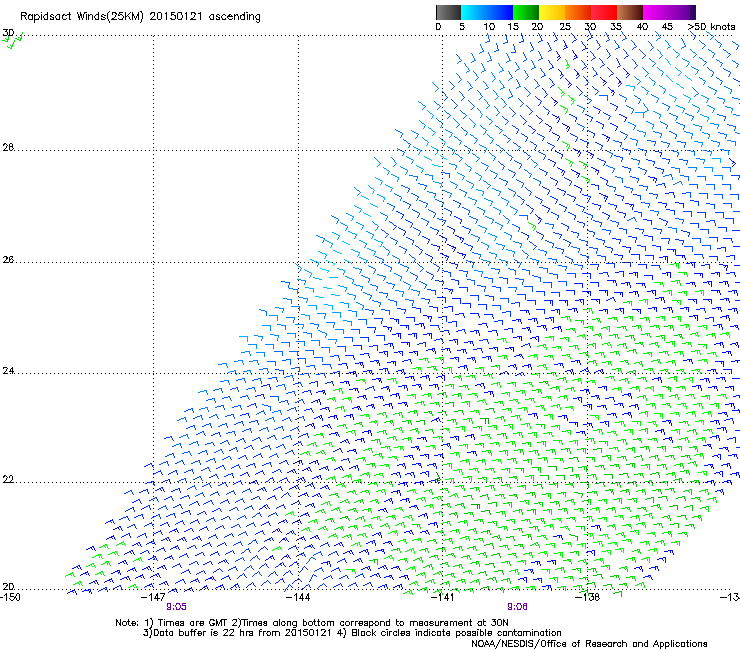Image resolution: width=740 pixels, height=650 pixels.
Task: Select the red 30-35 knots legend swatch
Action: click(x=604, y=12)
